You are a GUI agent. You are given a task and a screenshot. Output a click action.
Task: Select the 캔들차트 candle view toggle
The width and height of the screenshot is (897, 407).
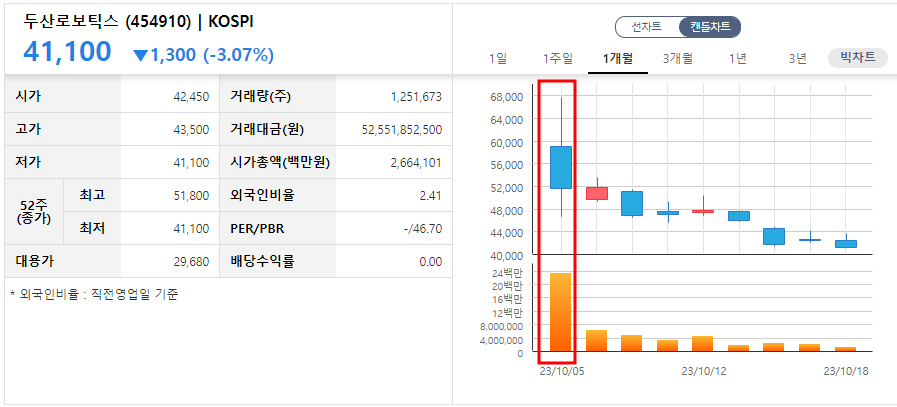point(710,26)
